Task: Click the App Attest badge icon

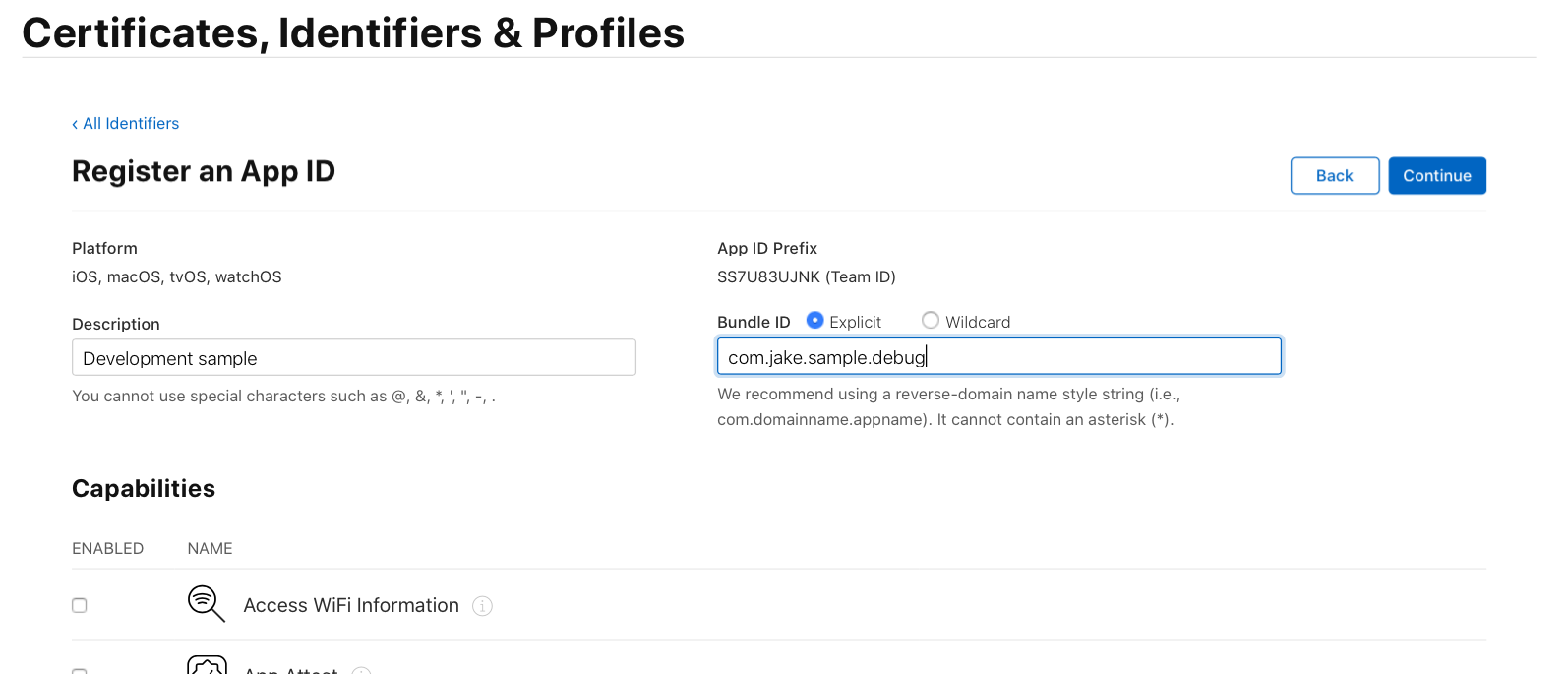Action: [x=207, y=667]
